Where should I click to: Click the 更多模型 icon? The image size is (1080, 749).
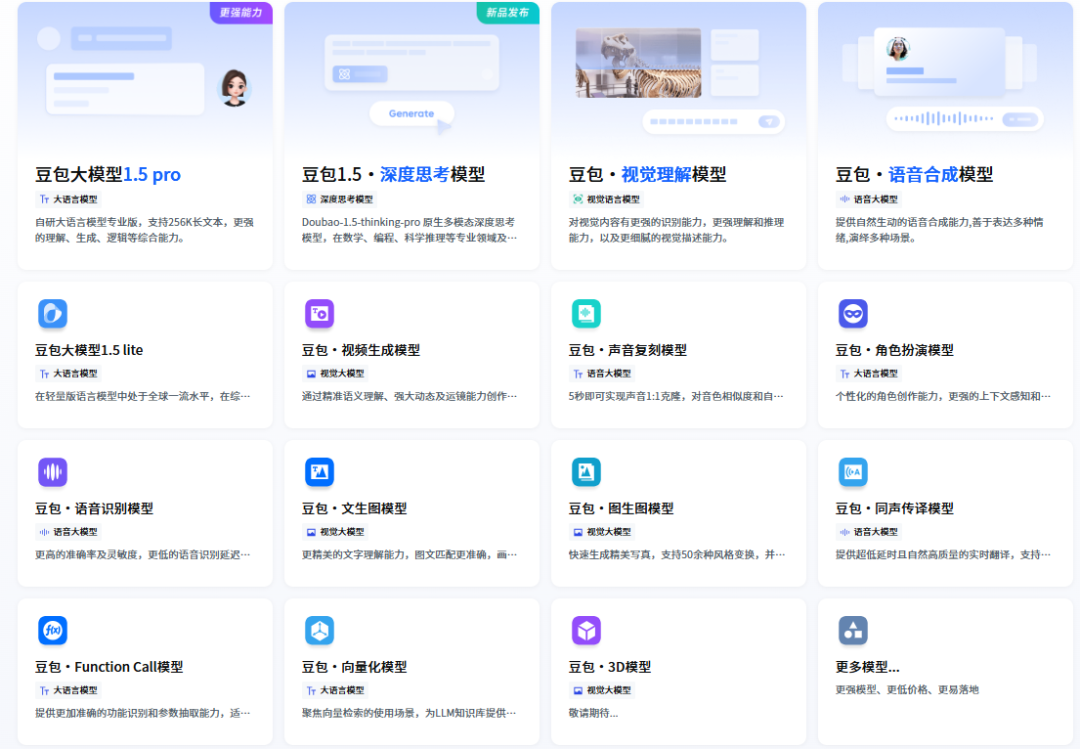[x=853, y=630]
